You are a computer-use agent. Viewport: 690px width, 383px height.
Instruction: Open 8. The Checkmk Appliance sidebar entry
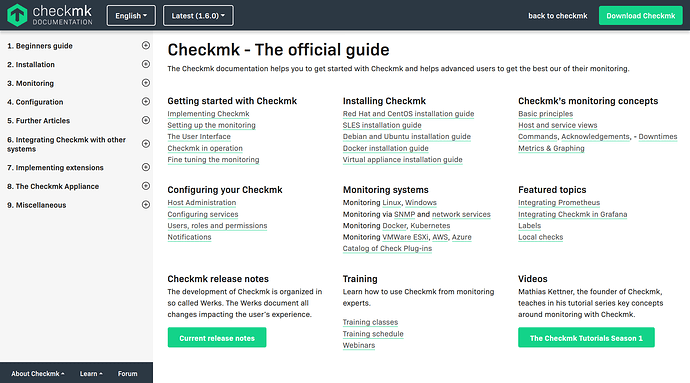coord(53,187)
